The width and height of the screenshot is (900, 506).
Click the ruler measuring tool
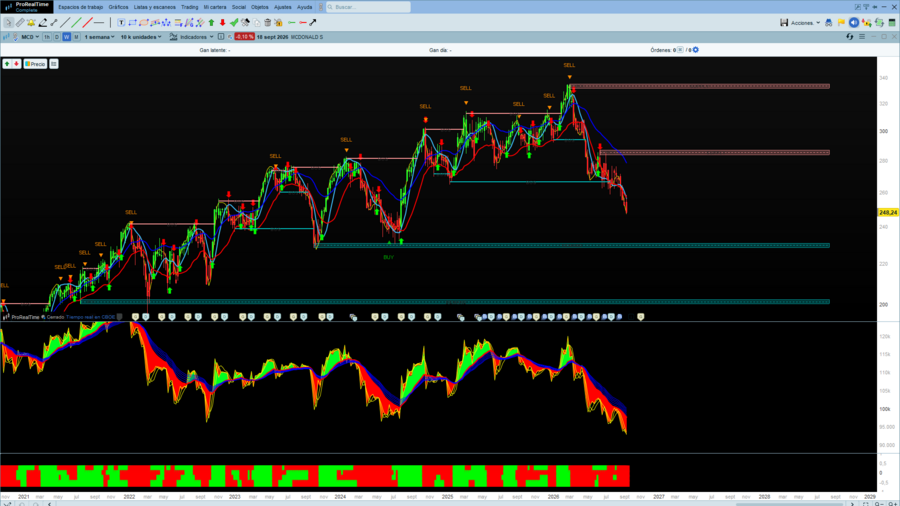20,23
